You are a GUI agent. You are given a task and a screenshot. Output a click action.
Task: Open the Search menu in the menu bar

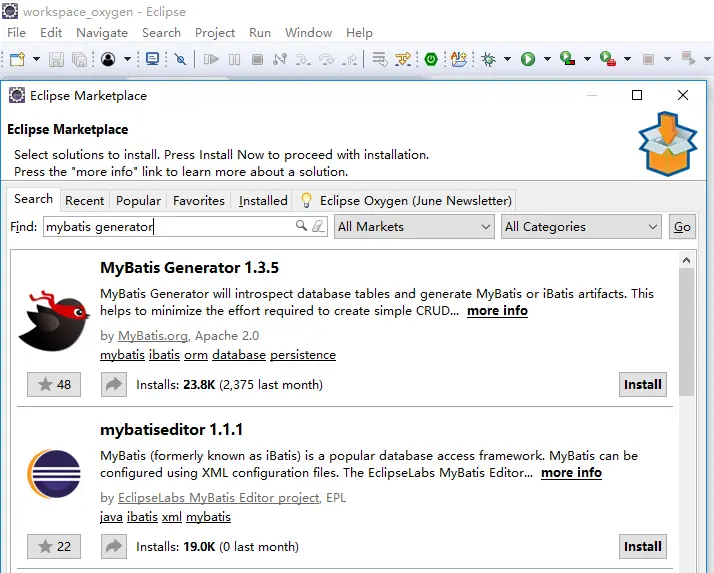point(161,33)
